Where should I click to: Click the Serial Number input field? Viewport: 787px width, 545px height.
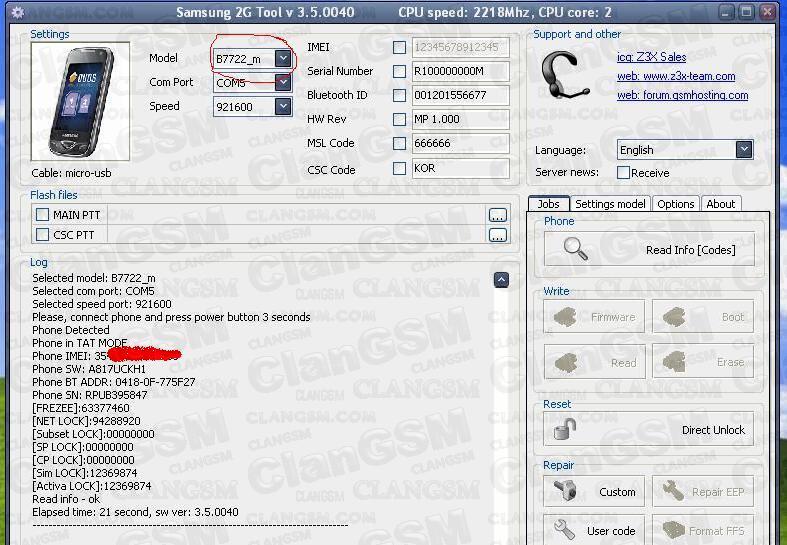coord(460,71)
